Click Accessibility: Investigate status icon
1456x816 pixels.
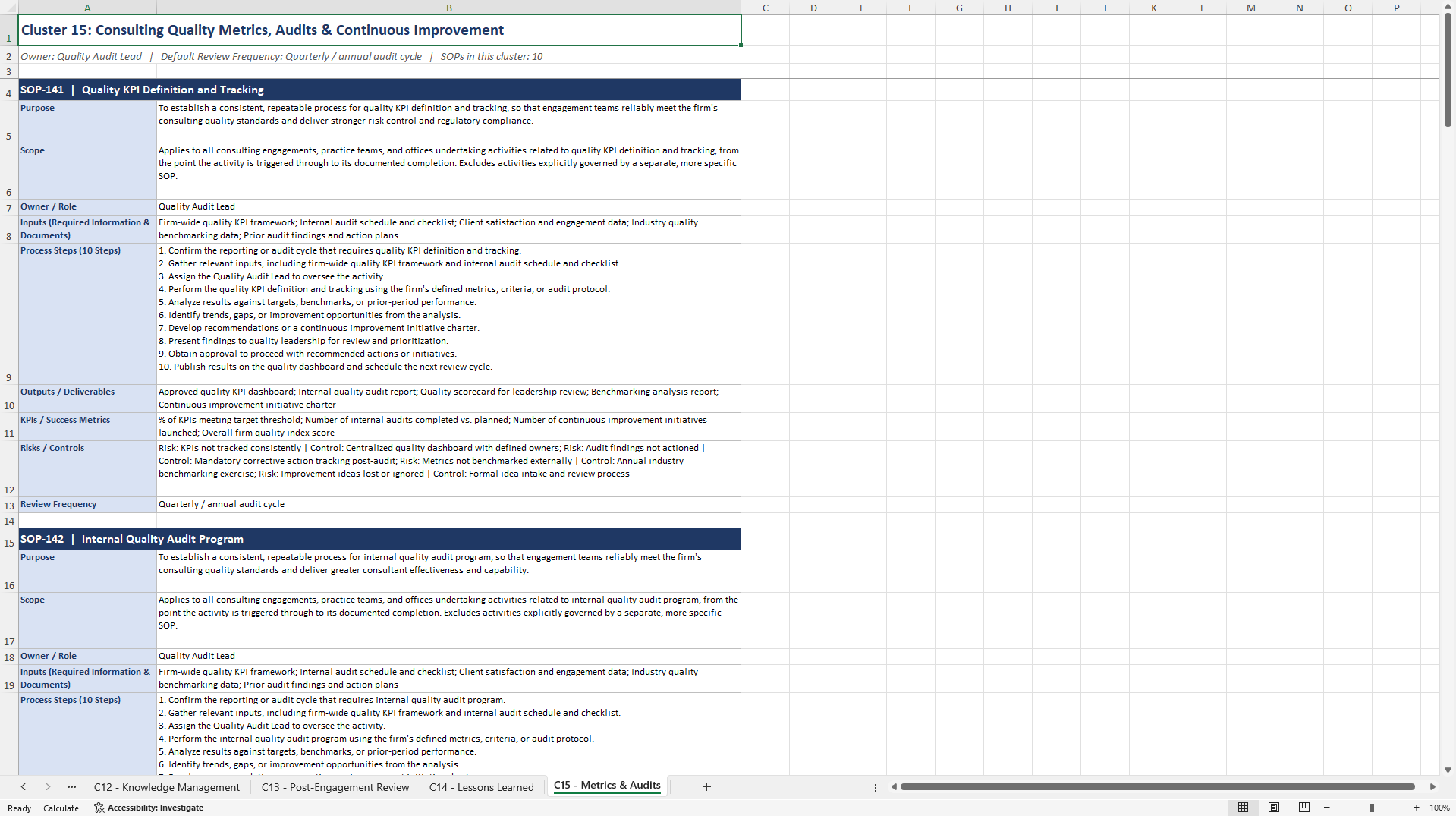point(99,808)
